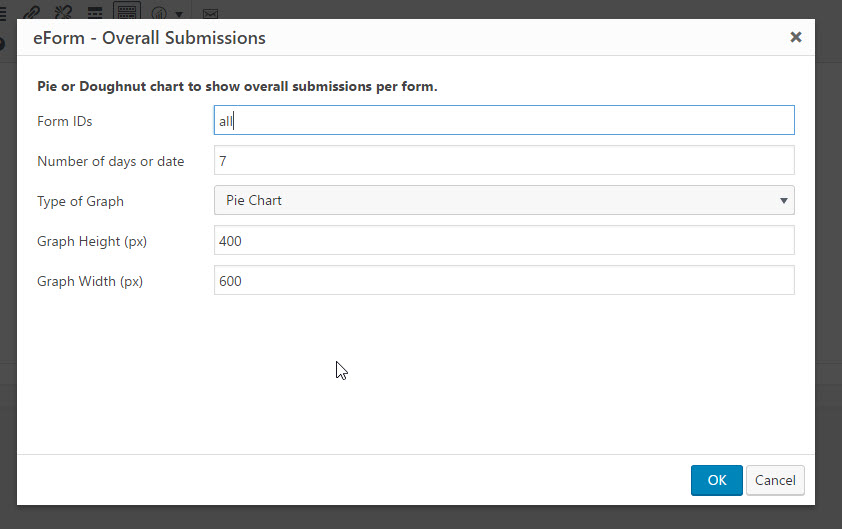Click the toolbar toggle keyboard icon

[x=127, y=11]
